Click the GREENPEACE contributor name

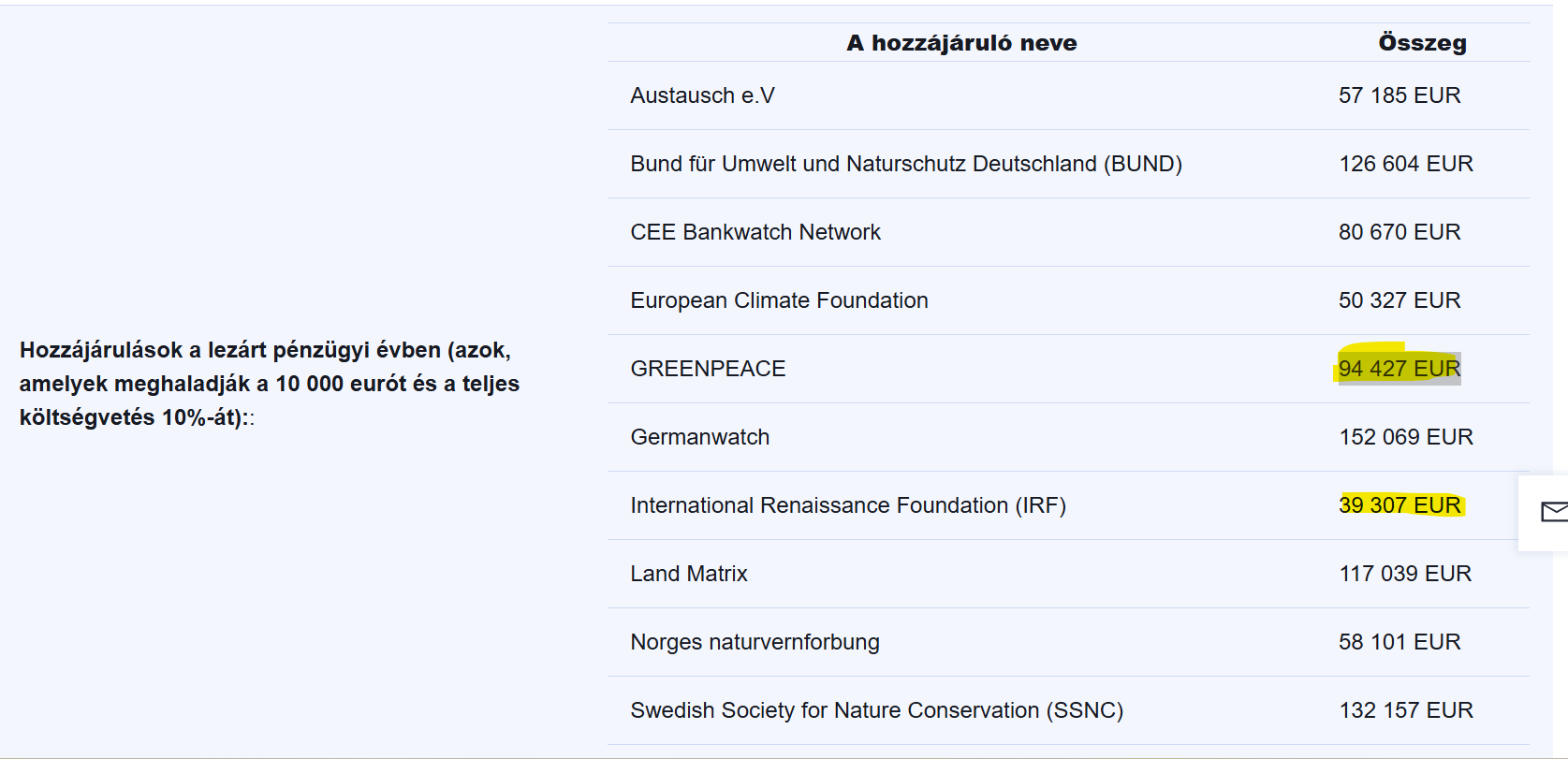[x=708, y=369]
